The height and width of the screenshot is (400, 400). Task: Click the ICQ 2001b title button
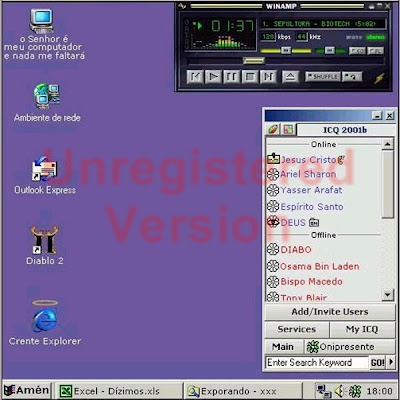345,130
